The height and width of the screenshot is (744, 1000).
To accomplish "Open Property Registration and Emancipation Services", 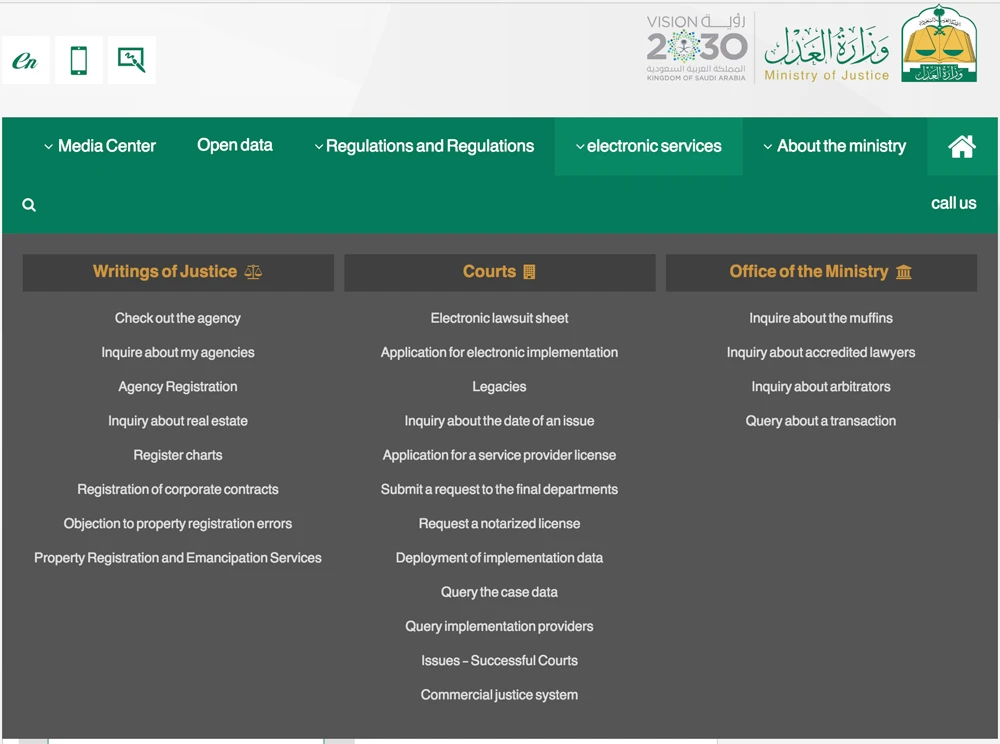I will pyautogui.click(x=178, y=558).
